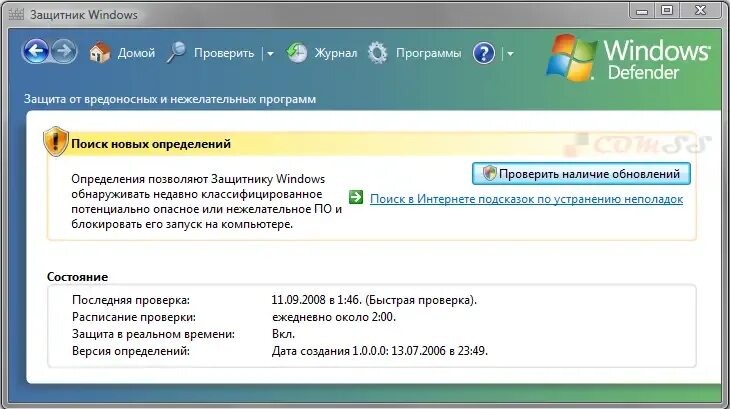Click the green arrow beside troubleshooting link
The image size is (730, 409).
[x=356, y=197]
